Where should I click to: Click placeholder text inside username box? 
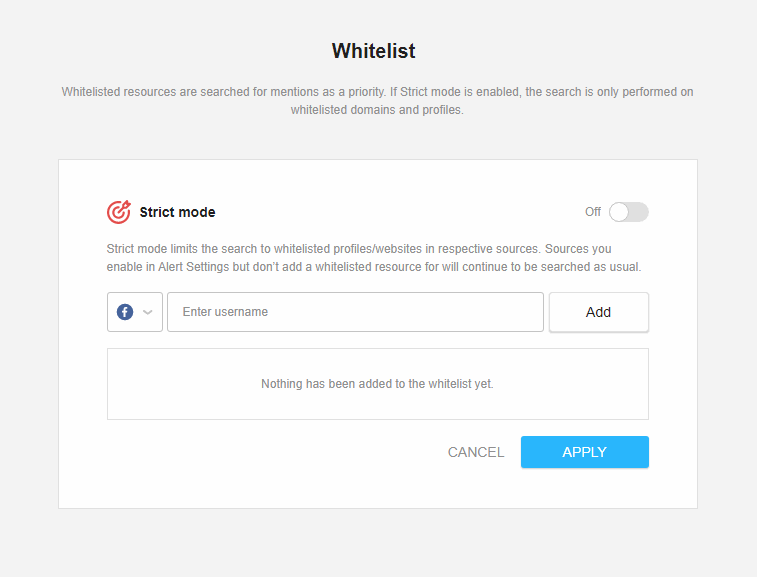point(225,312)
